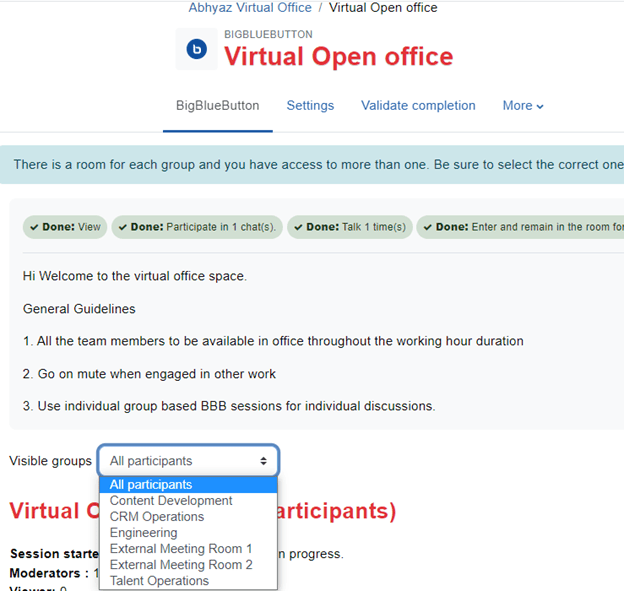
Task: Click Done: Participate in 1 chat(s) badge
Action: (197, 227)
